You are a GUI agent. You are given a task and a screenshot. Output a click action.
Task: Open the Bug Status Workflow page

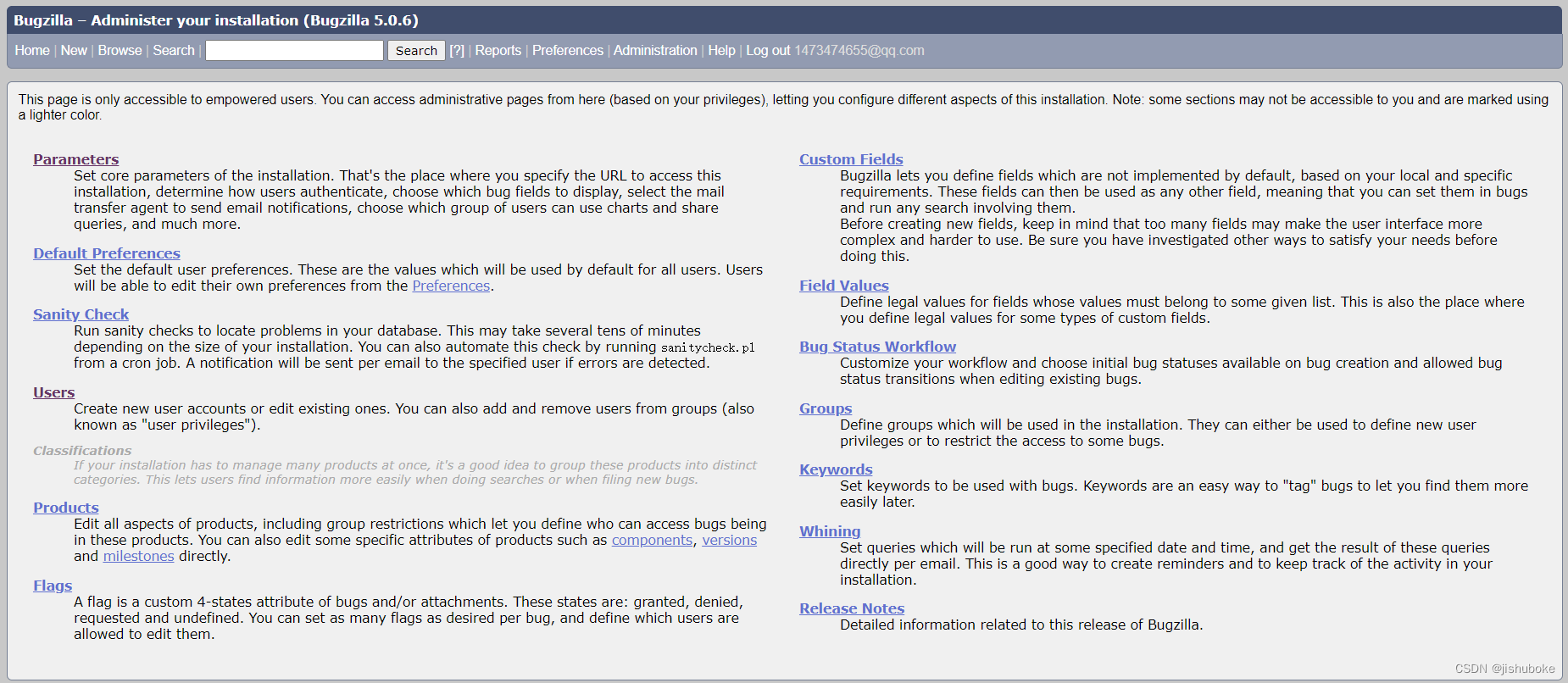(877, 347)
